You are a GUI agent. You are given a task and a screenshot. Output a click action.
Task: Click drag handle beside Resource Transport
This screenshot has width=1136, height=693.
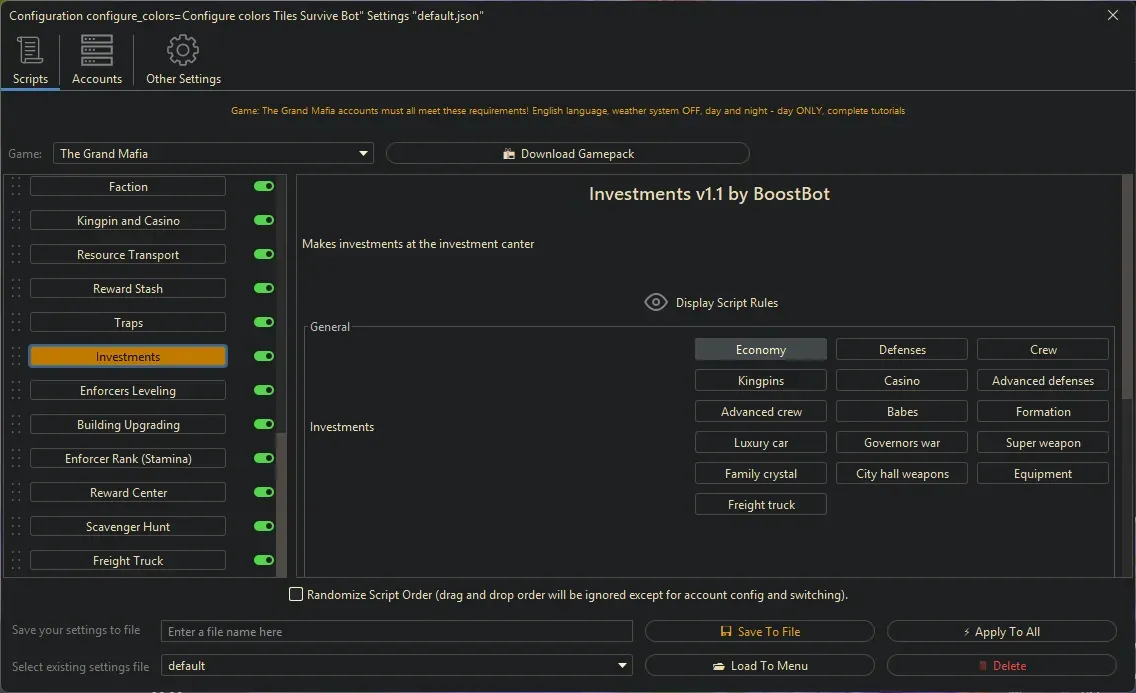coord(16,255)
